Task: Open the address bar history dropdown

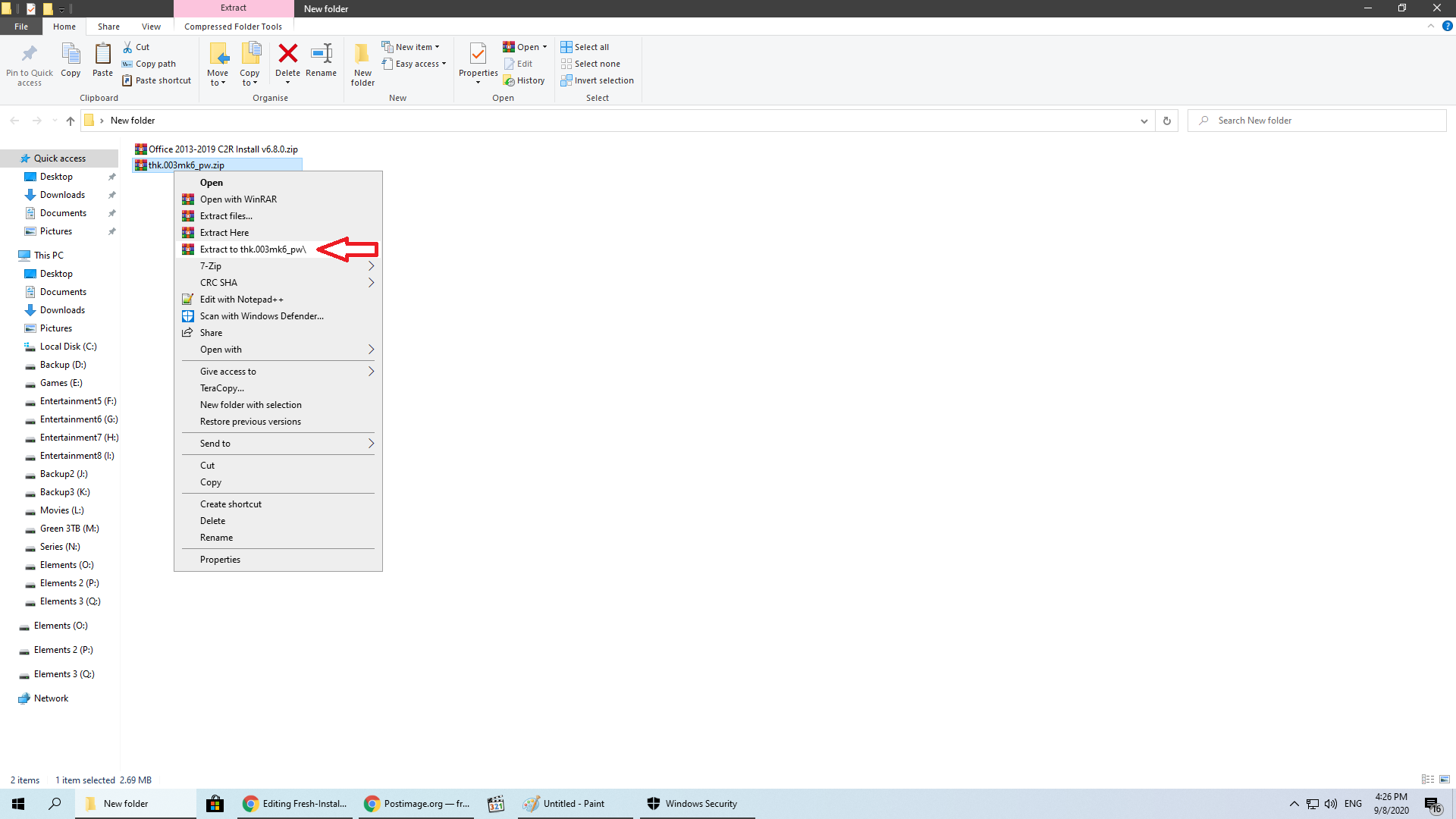Action: (x=1144, y=121)
